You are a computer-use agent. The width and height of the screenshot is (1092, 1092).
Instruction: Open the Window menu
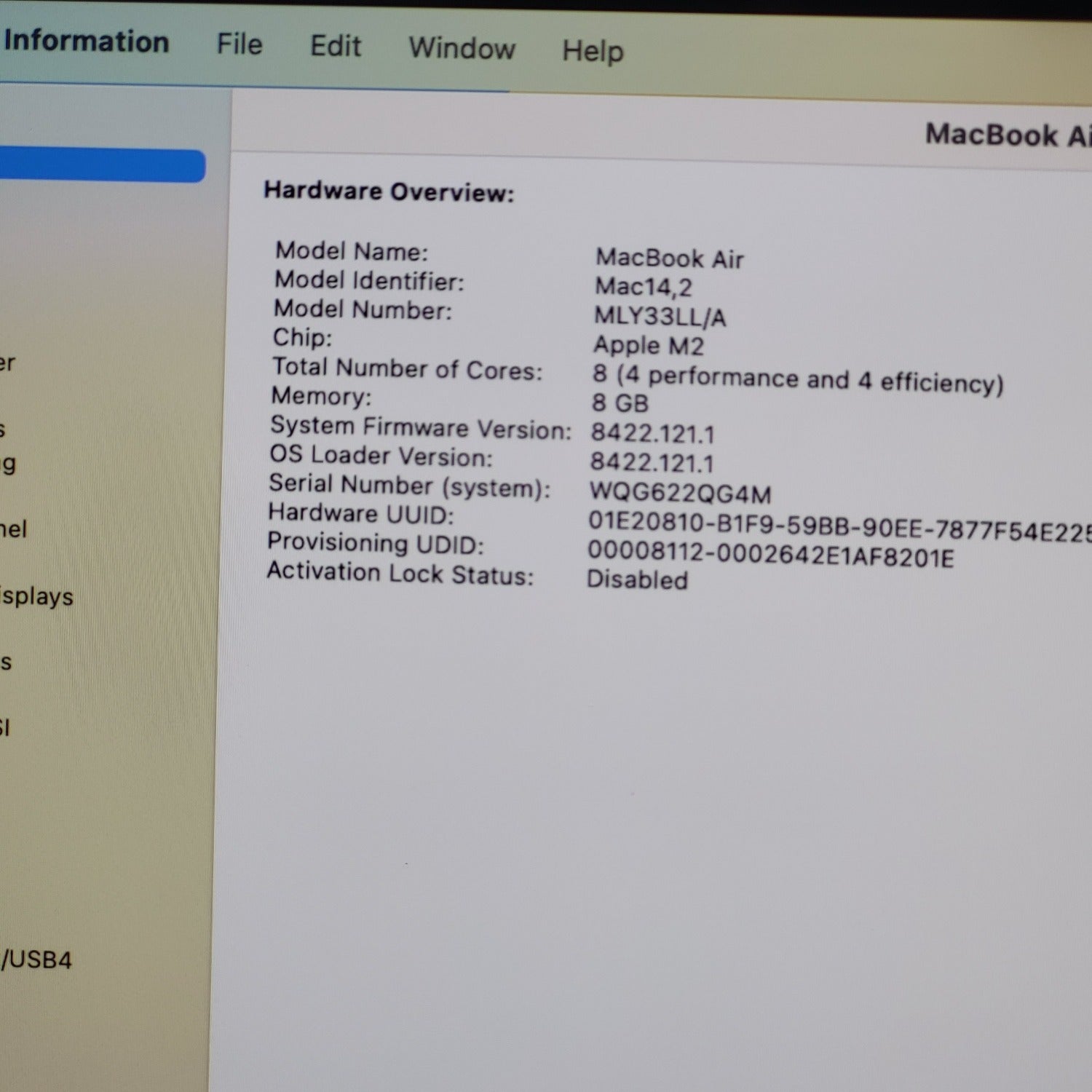coord(462,48)
